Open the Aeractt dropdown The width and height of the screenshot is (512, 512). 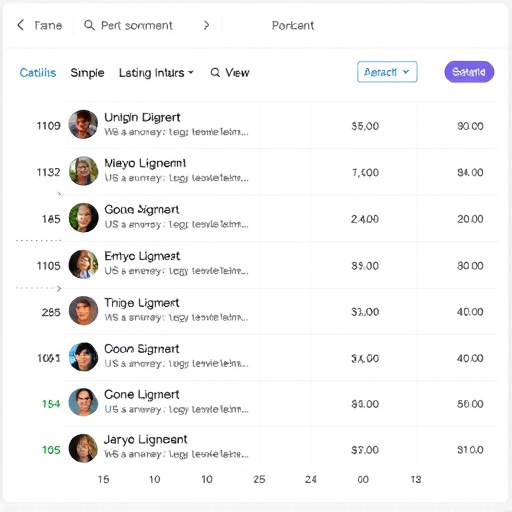(x=387, y=72)
